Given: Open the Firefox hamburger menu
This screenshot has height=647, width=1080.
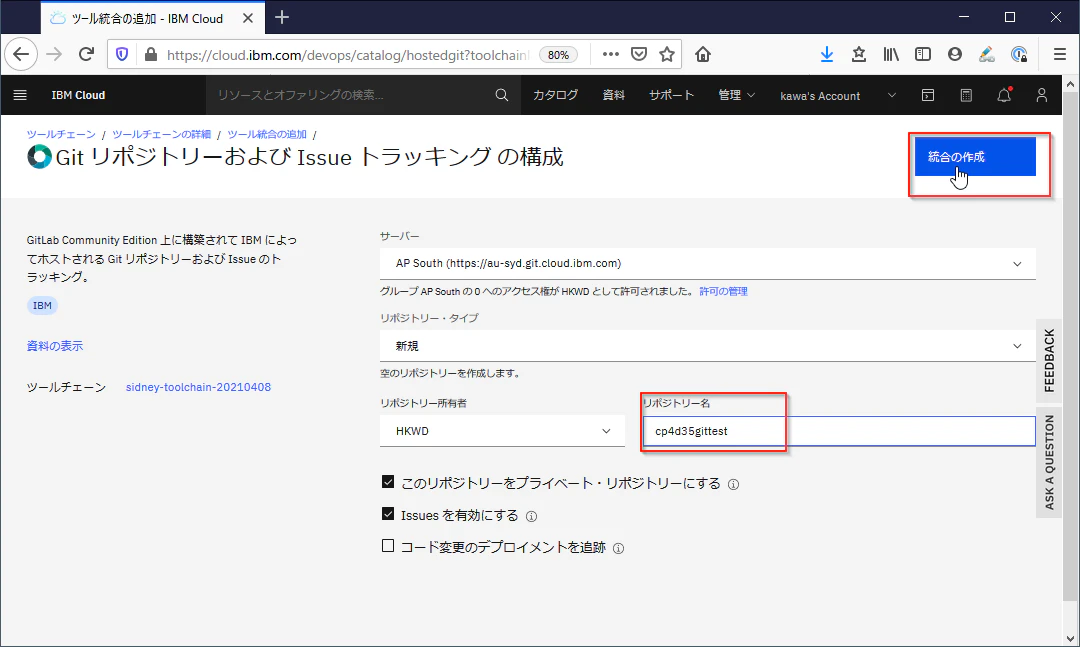Looking at the screenshot, I should pos(1060,54).
